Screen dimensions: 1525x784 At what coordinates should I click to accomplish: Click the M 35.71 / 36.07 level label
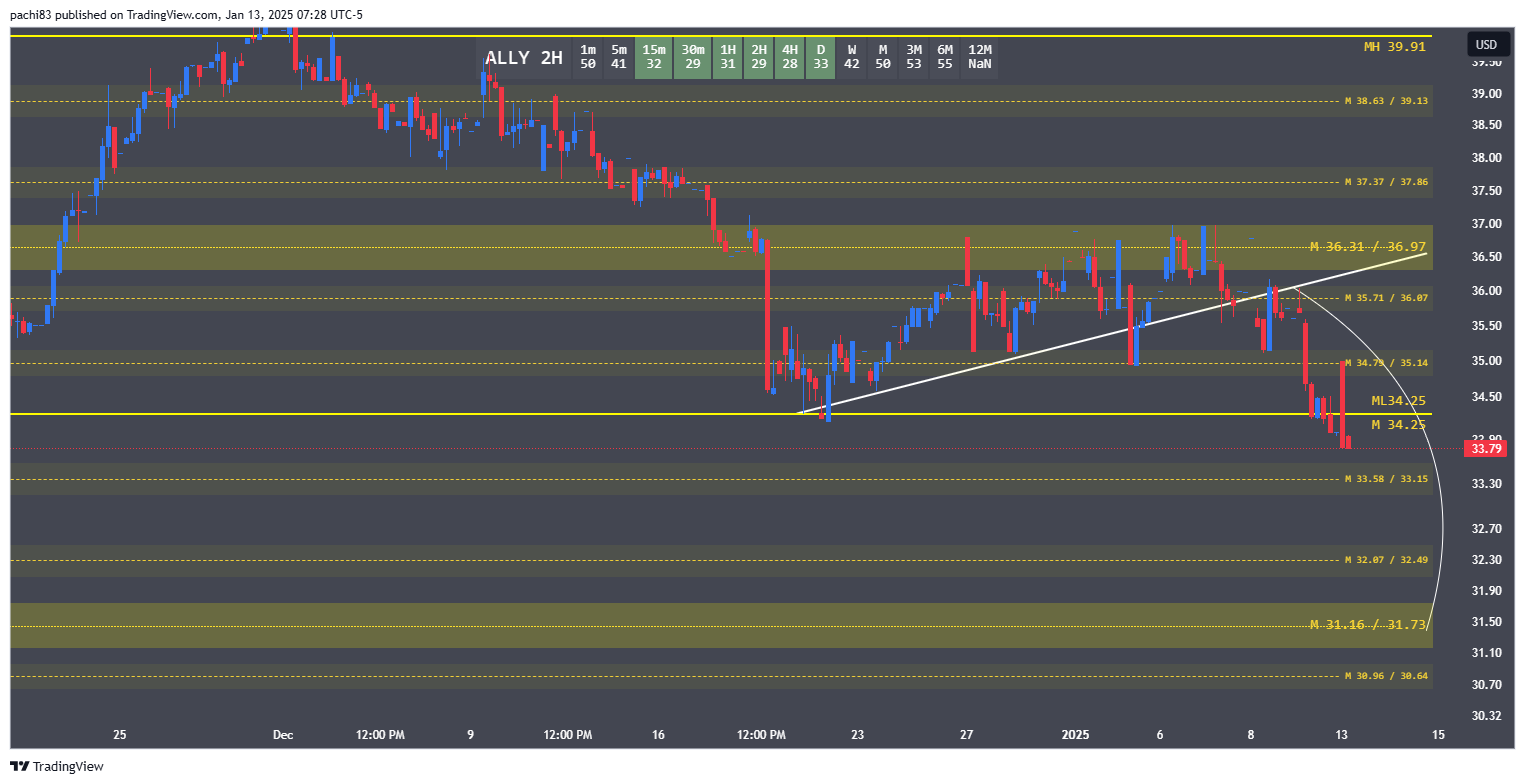point(1385,298)
